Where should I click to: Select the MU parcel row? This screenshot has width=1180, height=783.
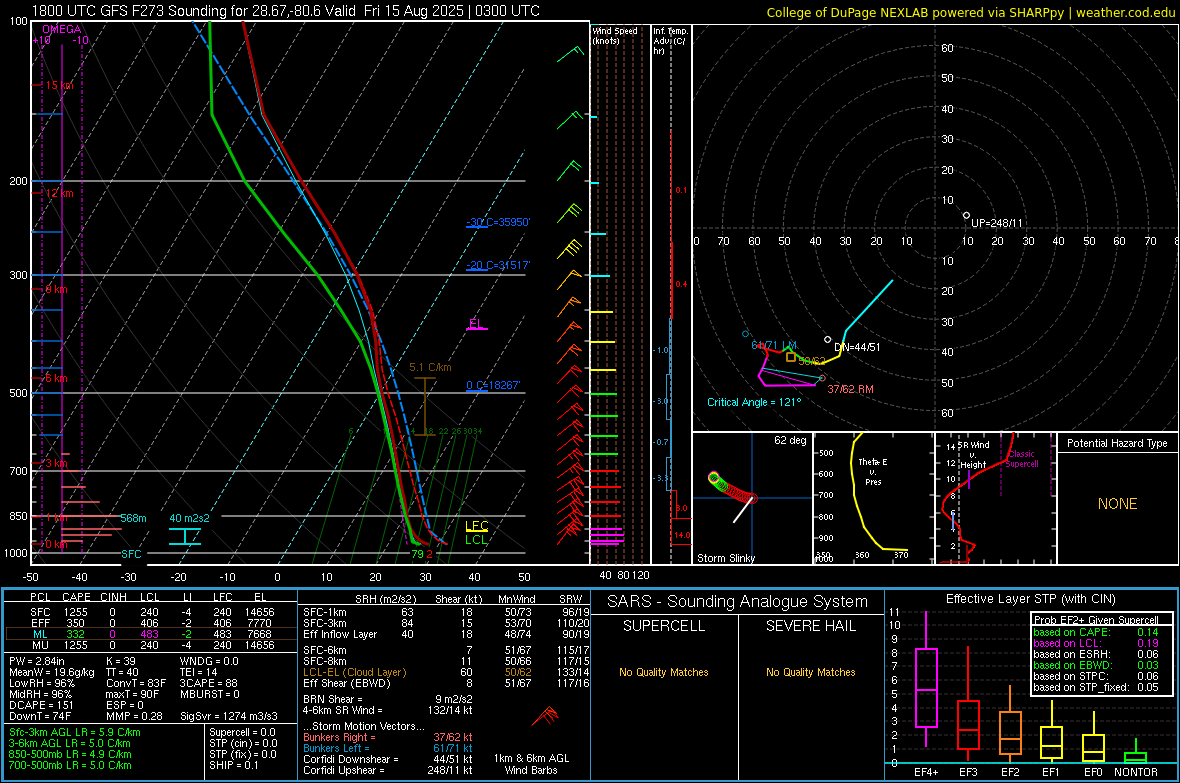tap(151, 645)
